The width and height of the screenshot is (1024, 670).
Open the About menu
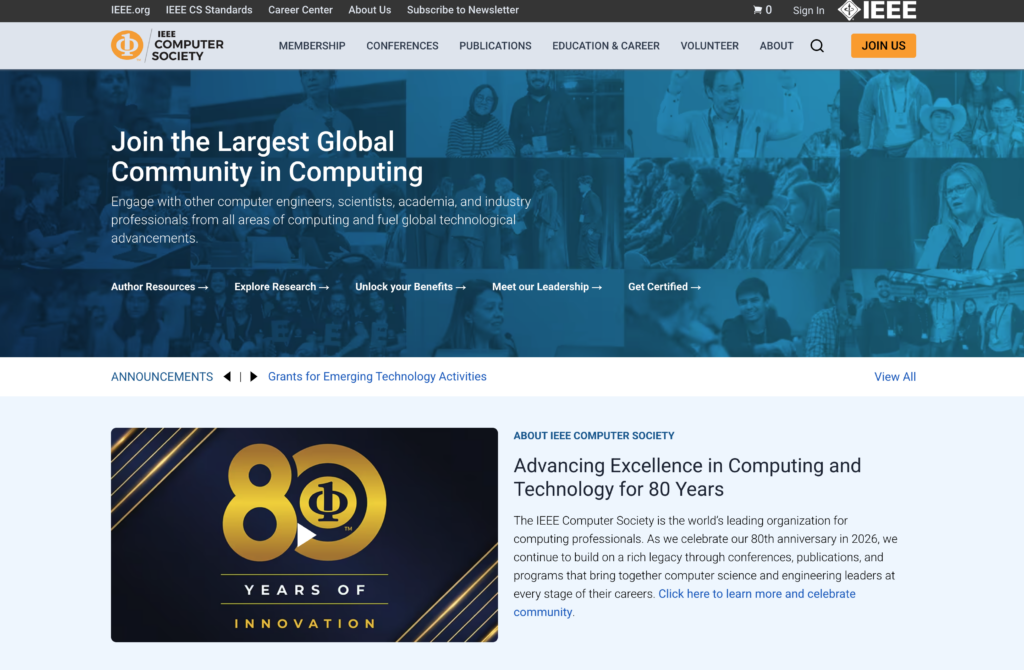[776, 46]
